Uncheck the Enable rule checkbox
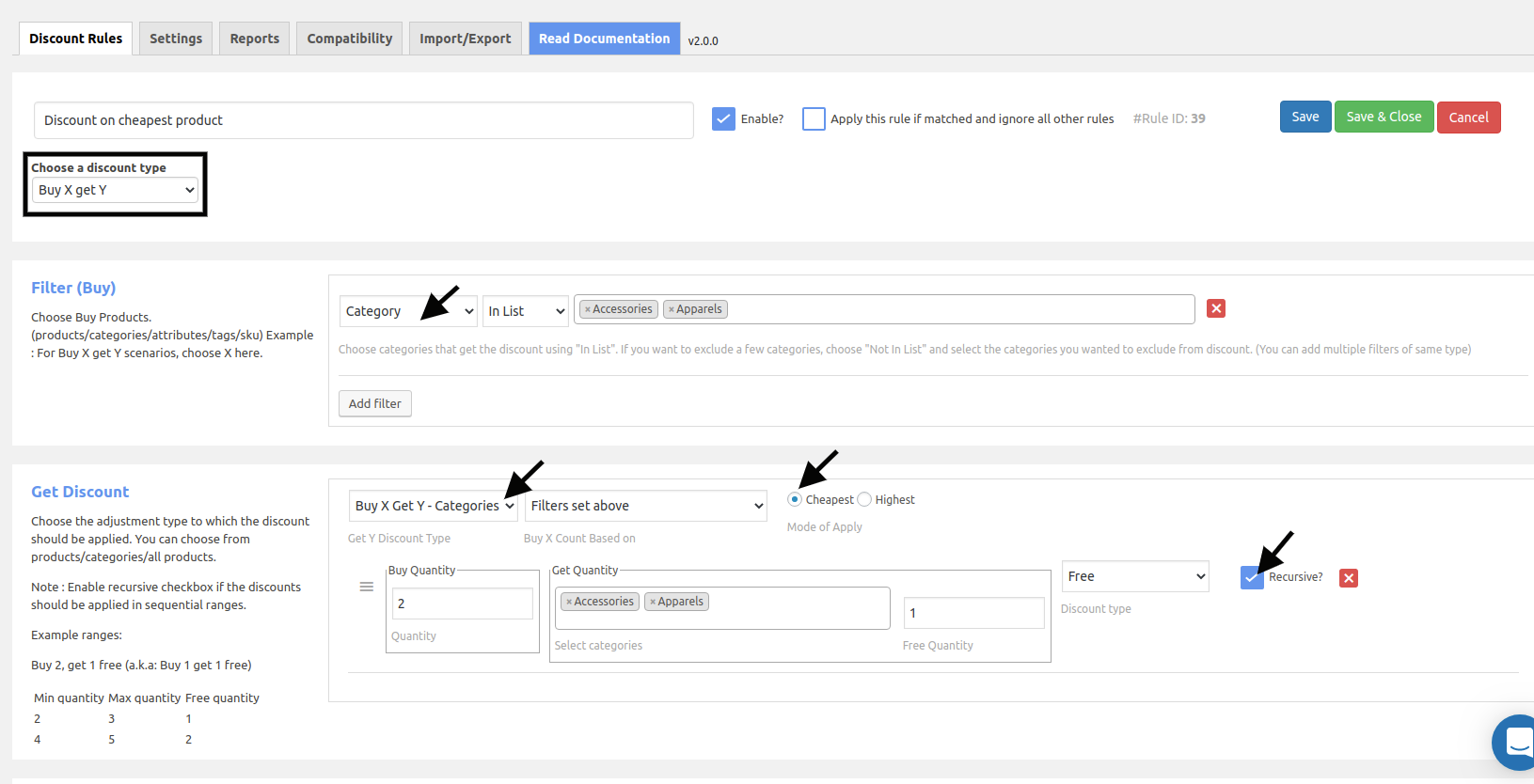The image size is (1534, 784). [723, 118]
